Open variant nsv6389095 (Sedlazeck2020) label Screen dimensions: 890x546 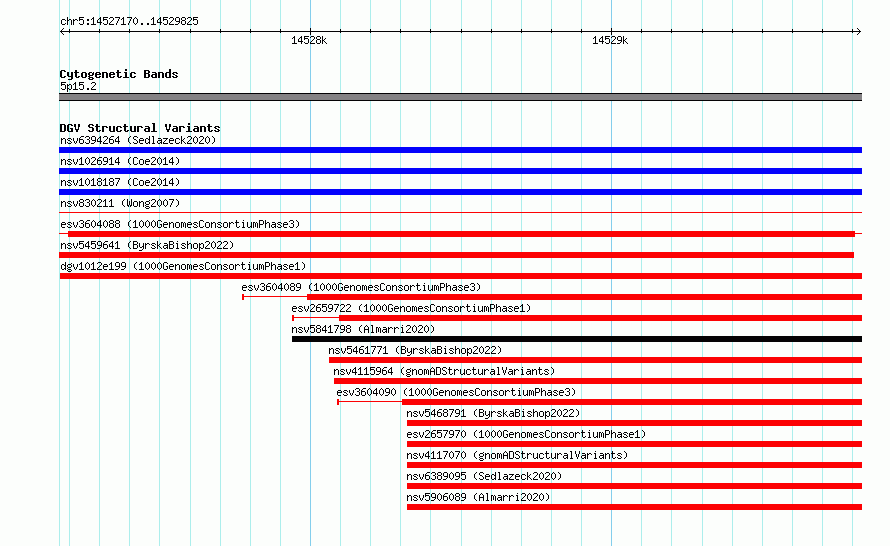pos(484,476)
